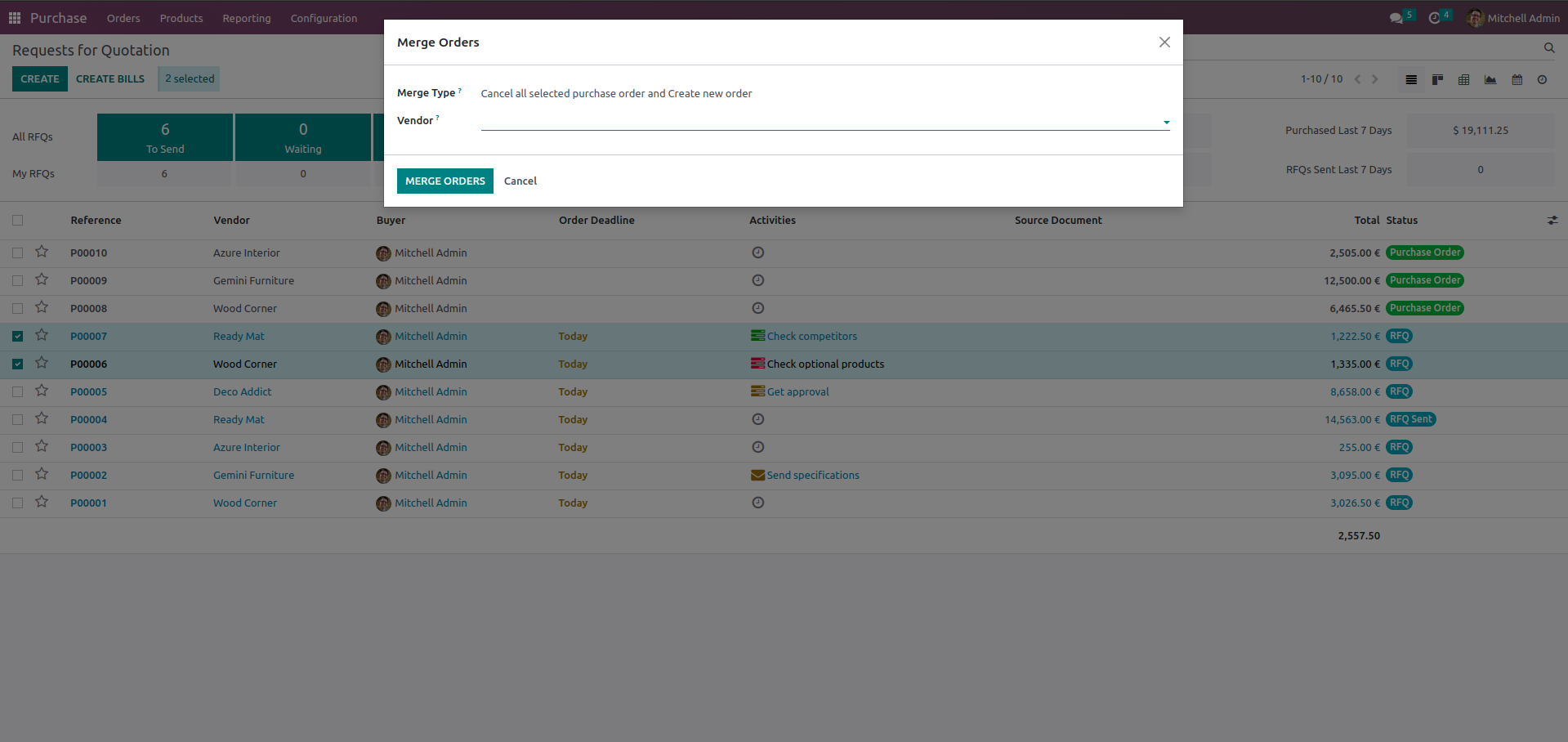Screen dimensions: 1568x742
Task: Uncheck the box for order P00007
Action: [18, 336]
